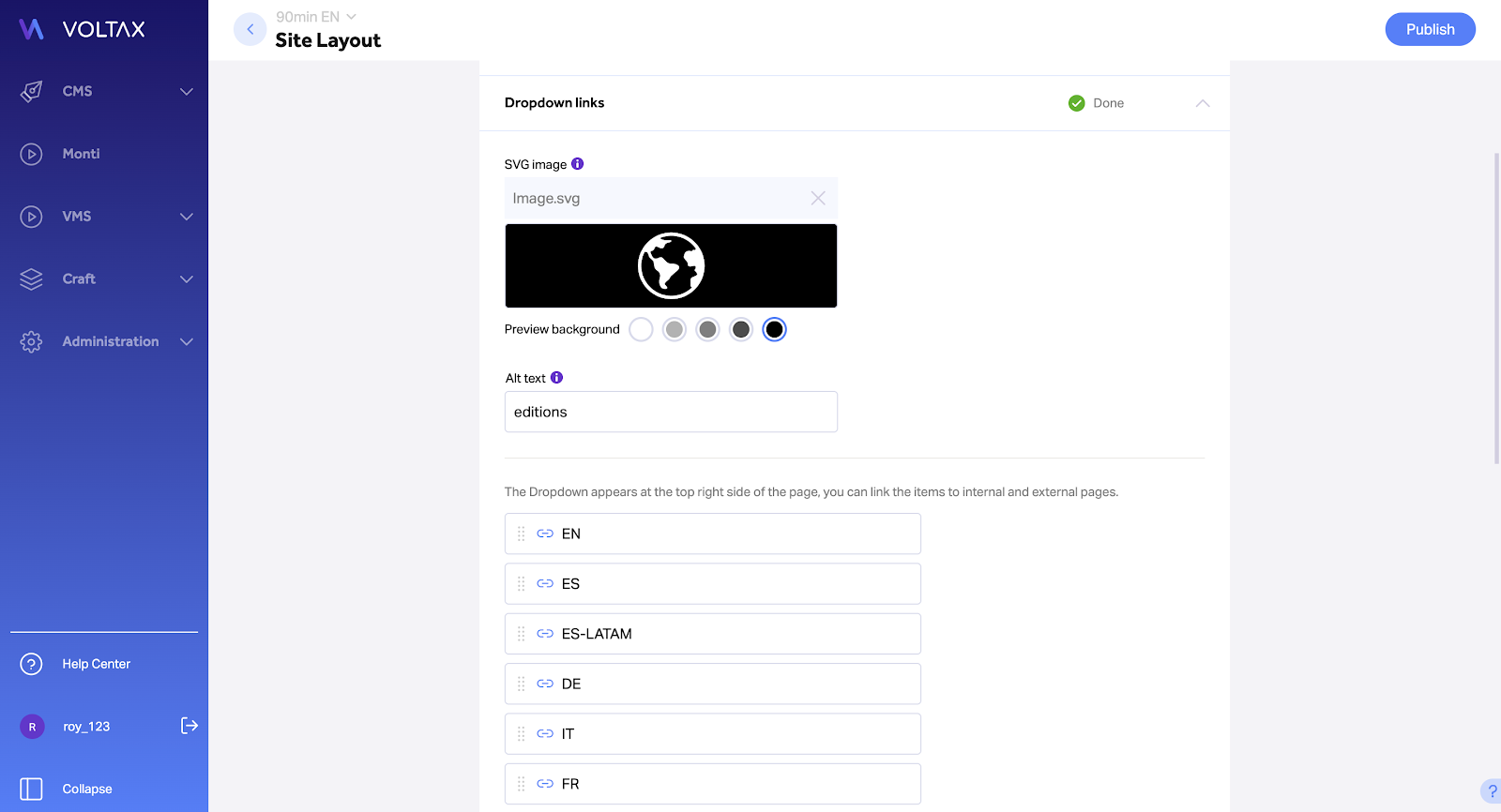Collapse the Dropdown links section

(x=1203, y=103)
